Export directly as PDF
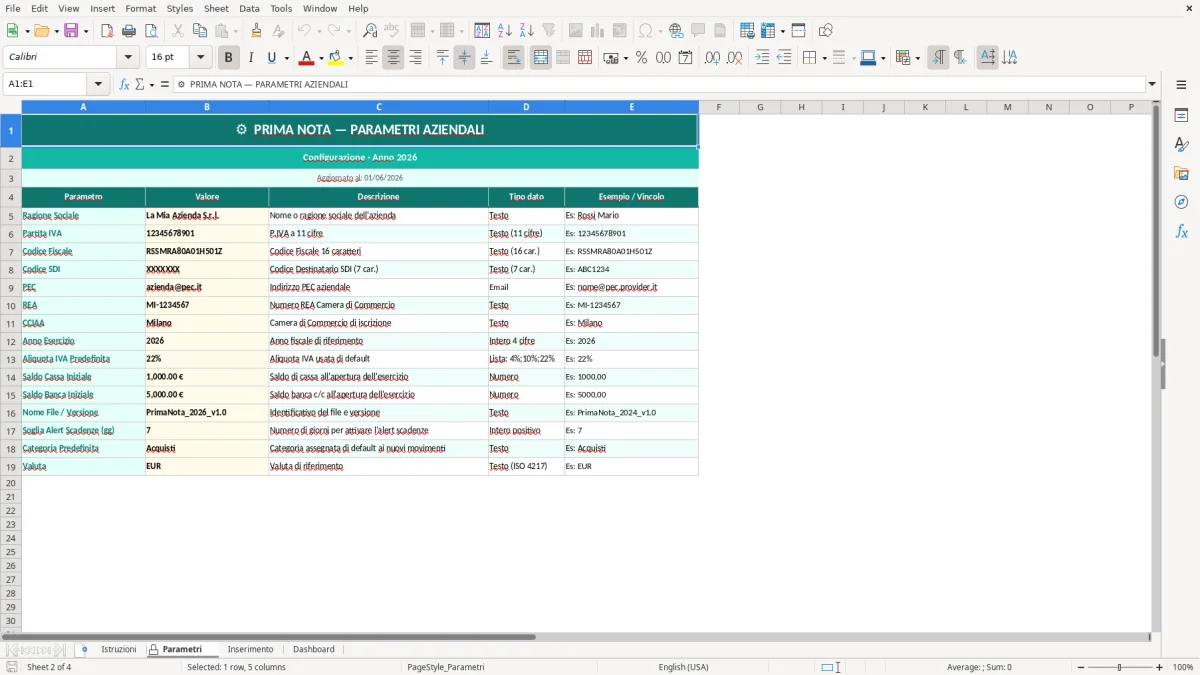This screenshot has height=675, width=1200. tap(107, 31)
